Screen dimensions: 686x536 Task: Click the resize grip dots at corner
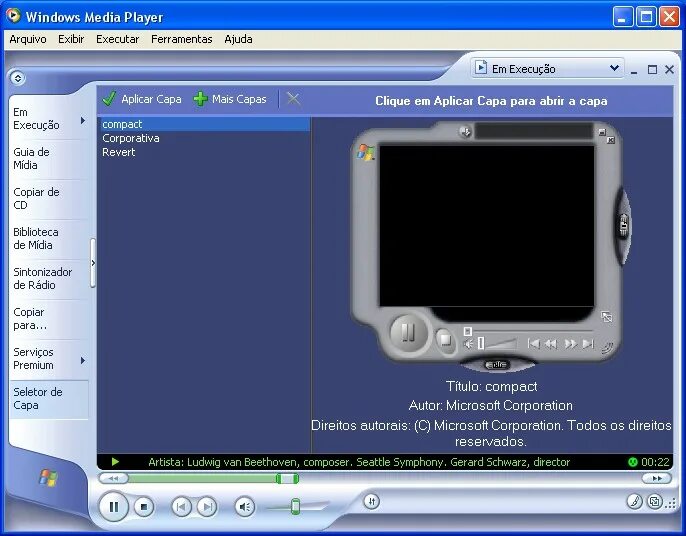coord(672,503)
